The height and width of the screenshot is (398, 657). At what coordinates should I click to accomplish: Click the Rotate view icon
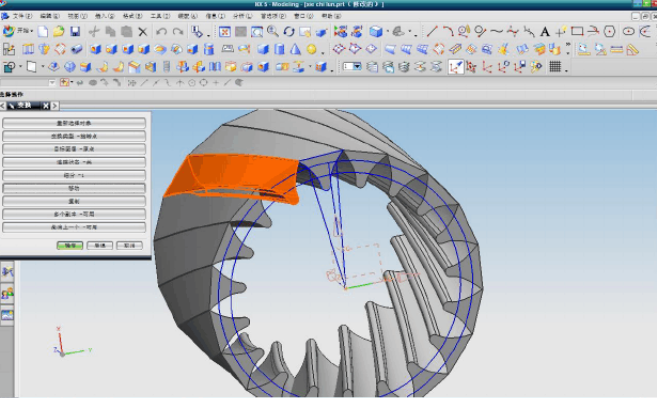[289, 31]
